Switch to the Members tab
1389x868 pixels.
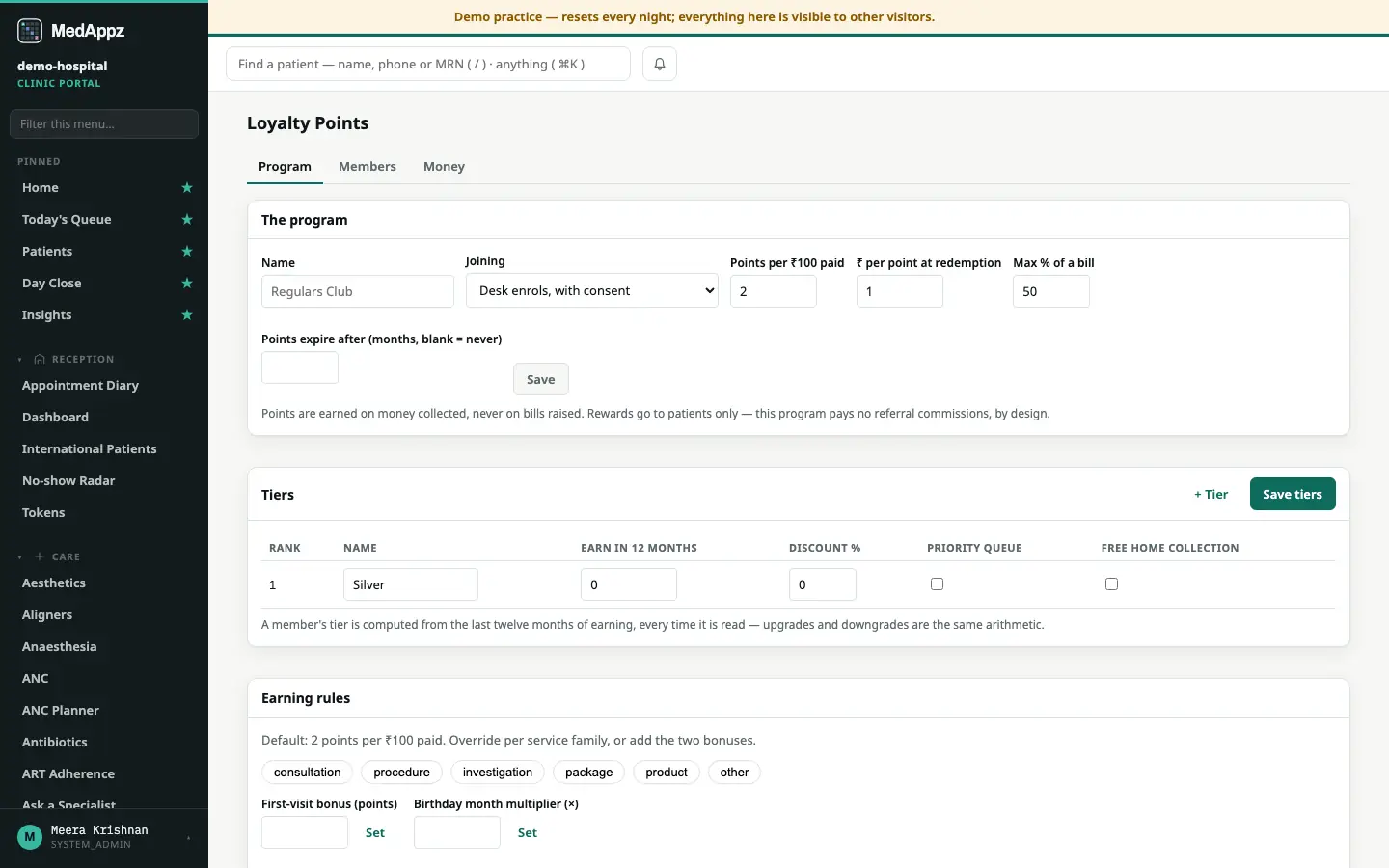[x=368, y=166]
